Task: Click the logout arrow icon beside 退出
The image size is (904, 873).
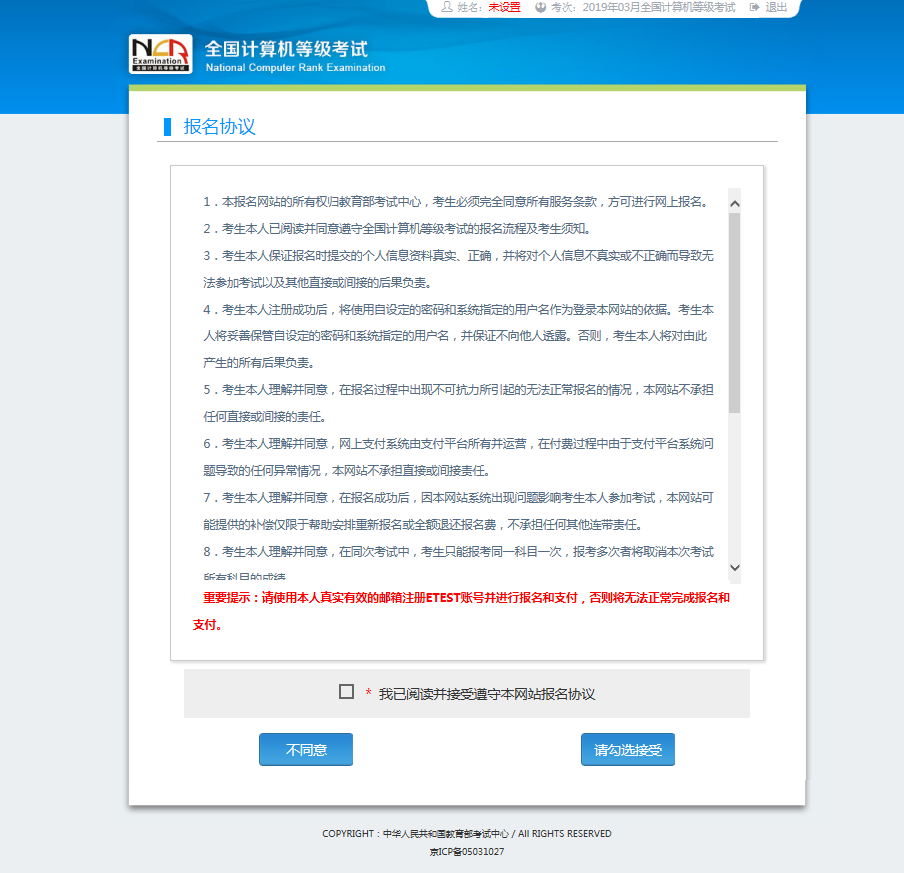Action: (x=754, y=7)
